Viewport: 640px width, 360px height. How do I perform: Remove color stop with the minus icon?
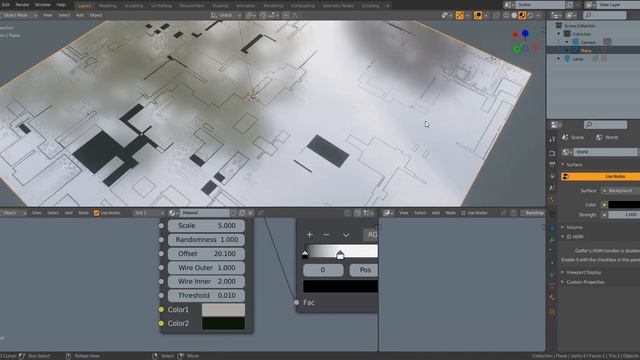(x=326, y=235)
